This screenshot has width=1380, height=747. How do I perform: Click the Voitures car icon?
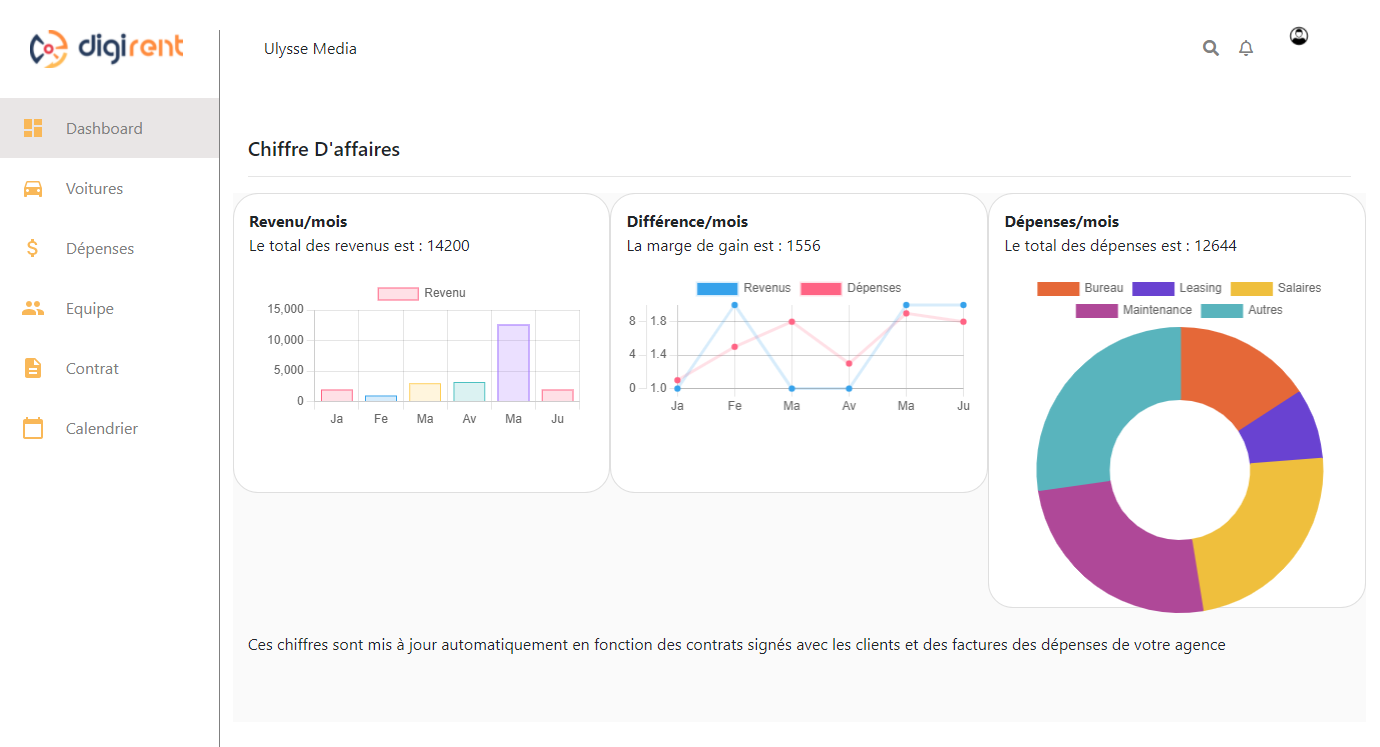pos(33,188)
